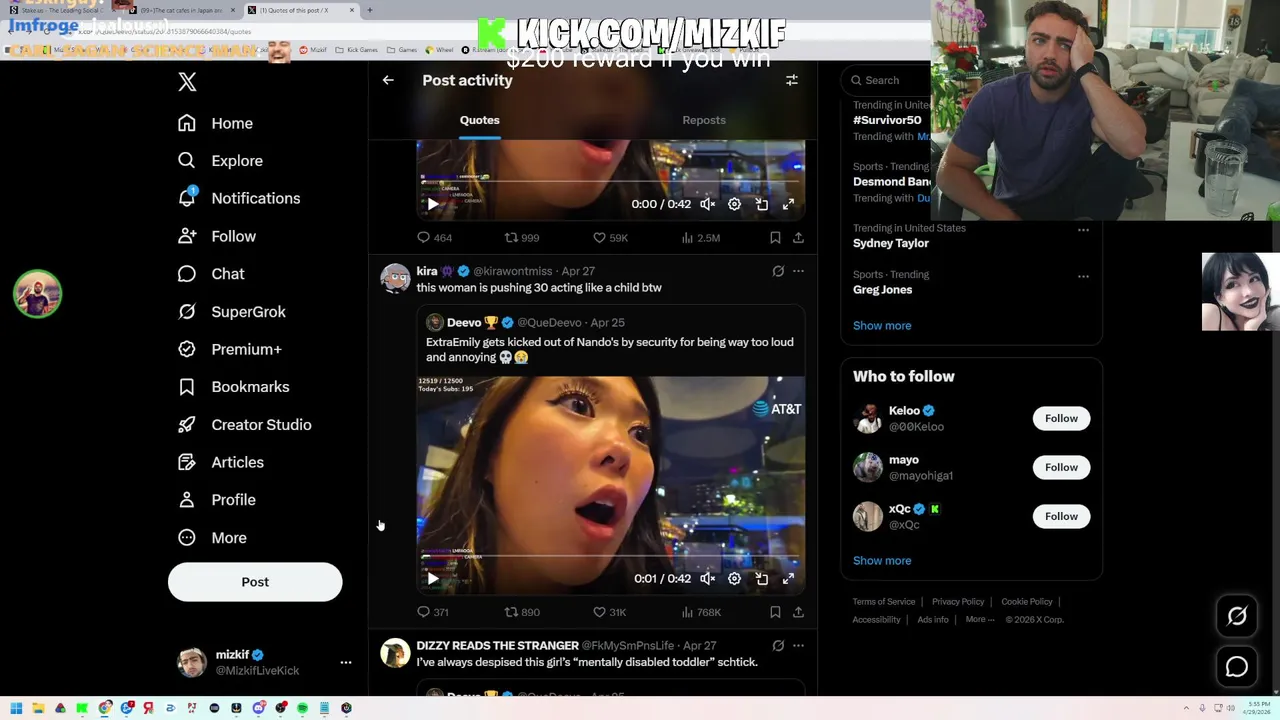Click Grok icon on DIZZY's post
Screen dimensions: 1280x720
[x=778, y=646]
